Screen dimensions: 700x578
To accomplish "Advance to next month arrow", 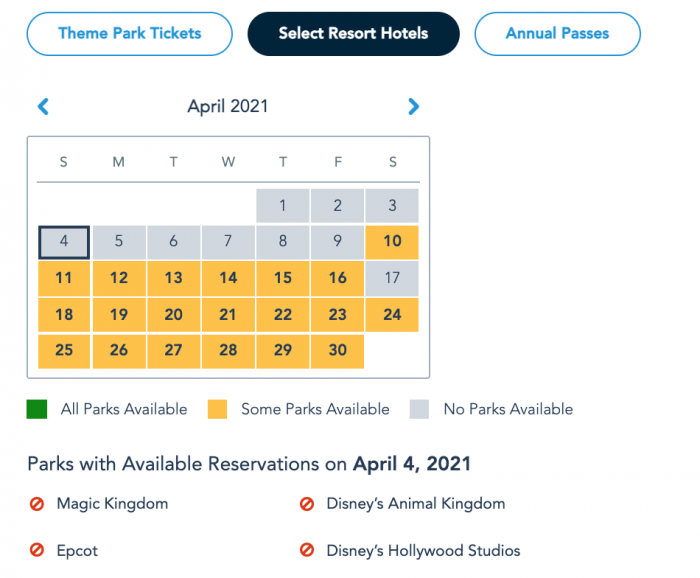I will 413,107.
